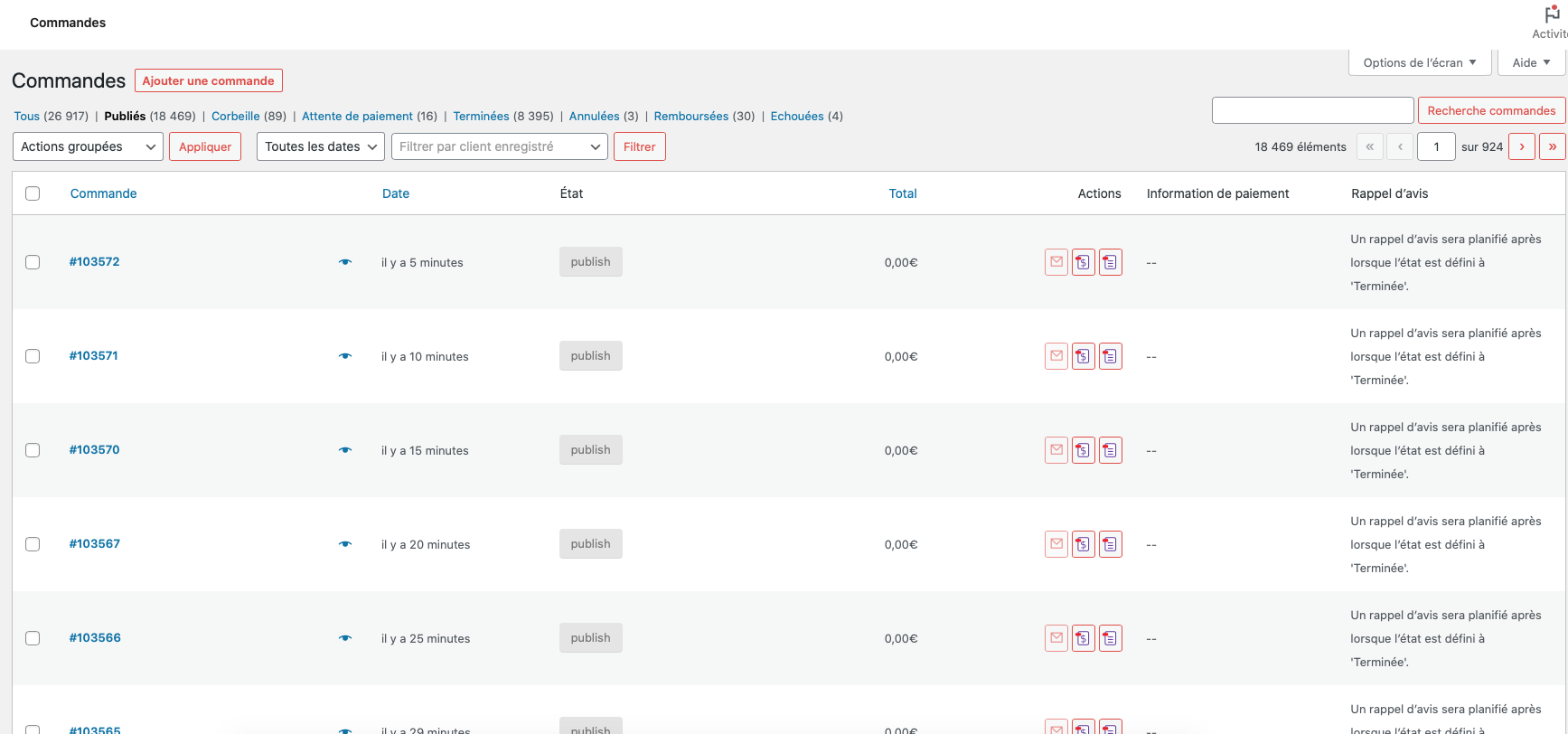The width and height of the screenshot is (1568, 734).
Task: Sort by the Total column header
Action: pyautogui.click(x=903, y=193)
